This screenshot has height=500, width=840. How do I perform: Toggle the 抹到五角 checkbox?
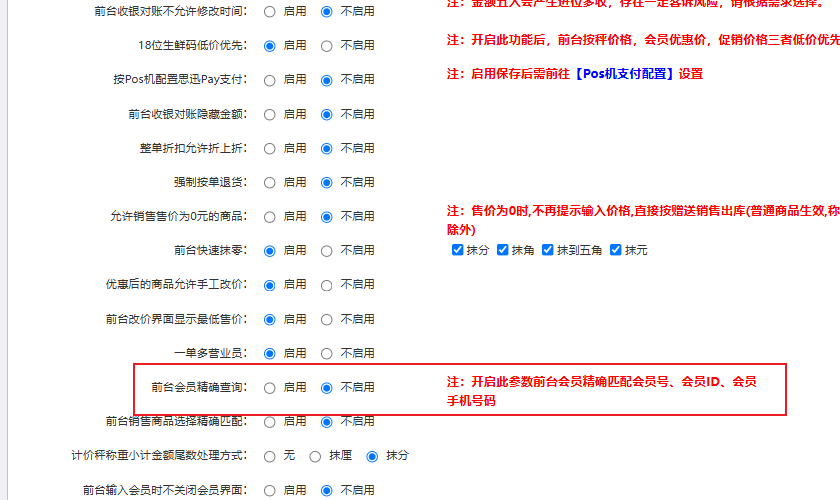click(x=548, y=250)
